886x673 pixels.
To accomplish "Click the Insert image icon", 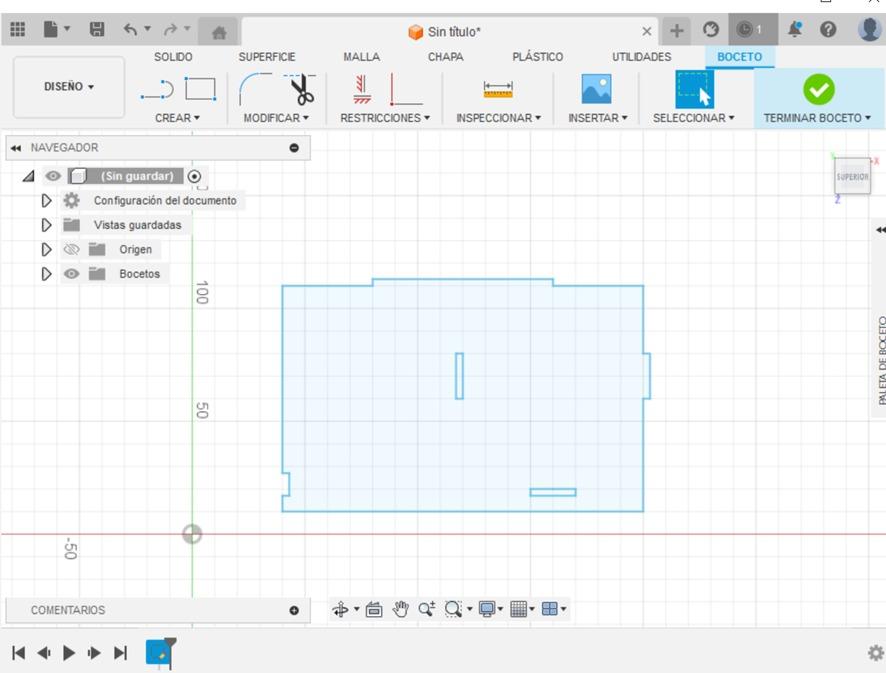I will pyautogui.click(x=596, y=89).
